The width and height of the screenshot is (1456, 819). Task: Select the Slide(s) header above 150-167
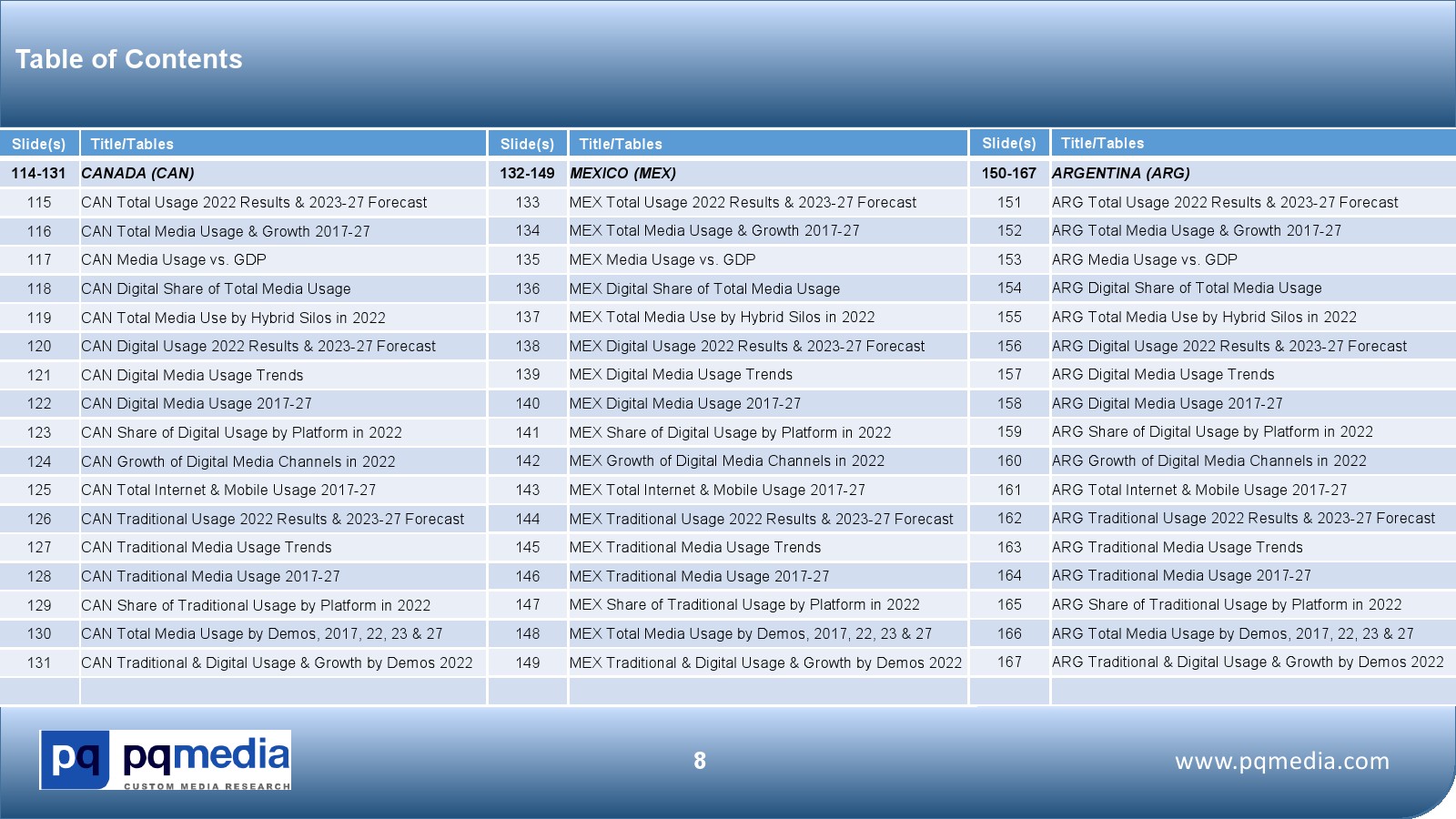[1008, 143]
